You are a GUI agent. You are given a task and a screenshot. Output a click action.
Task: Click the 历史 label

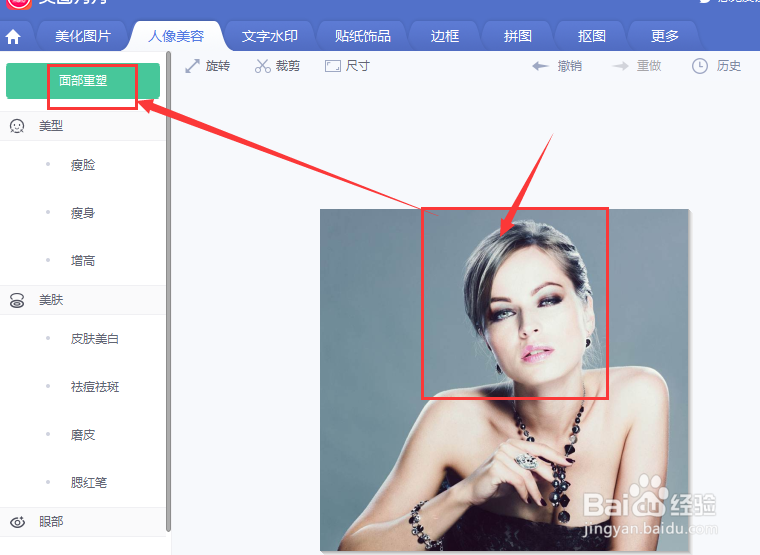728,66
